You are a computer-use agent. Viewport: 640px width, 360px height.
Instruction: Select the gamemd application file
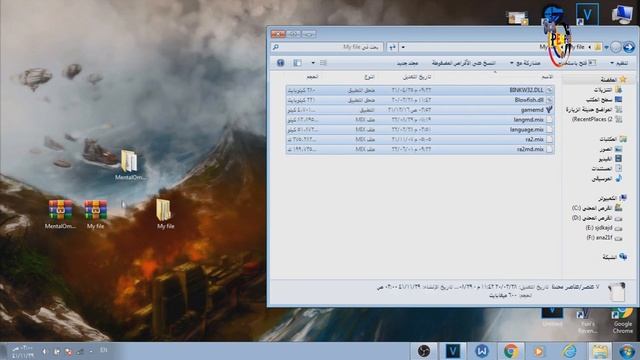click(420, 110)
